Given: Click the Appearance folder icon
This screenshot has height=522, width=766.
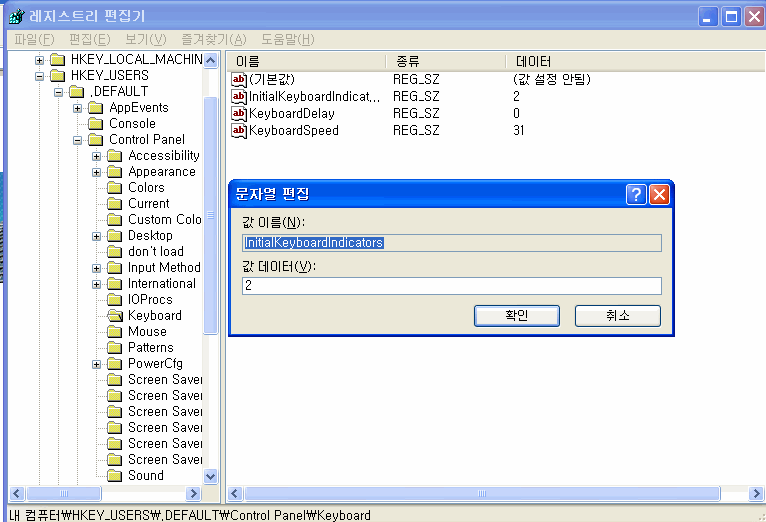Looking at the screenshot, I should click(115, 172).
